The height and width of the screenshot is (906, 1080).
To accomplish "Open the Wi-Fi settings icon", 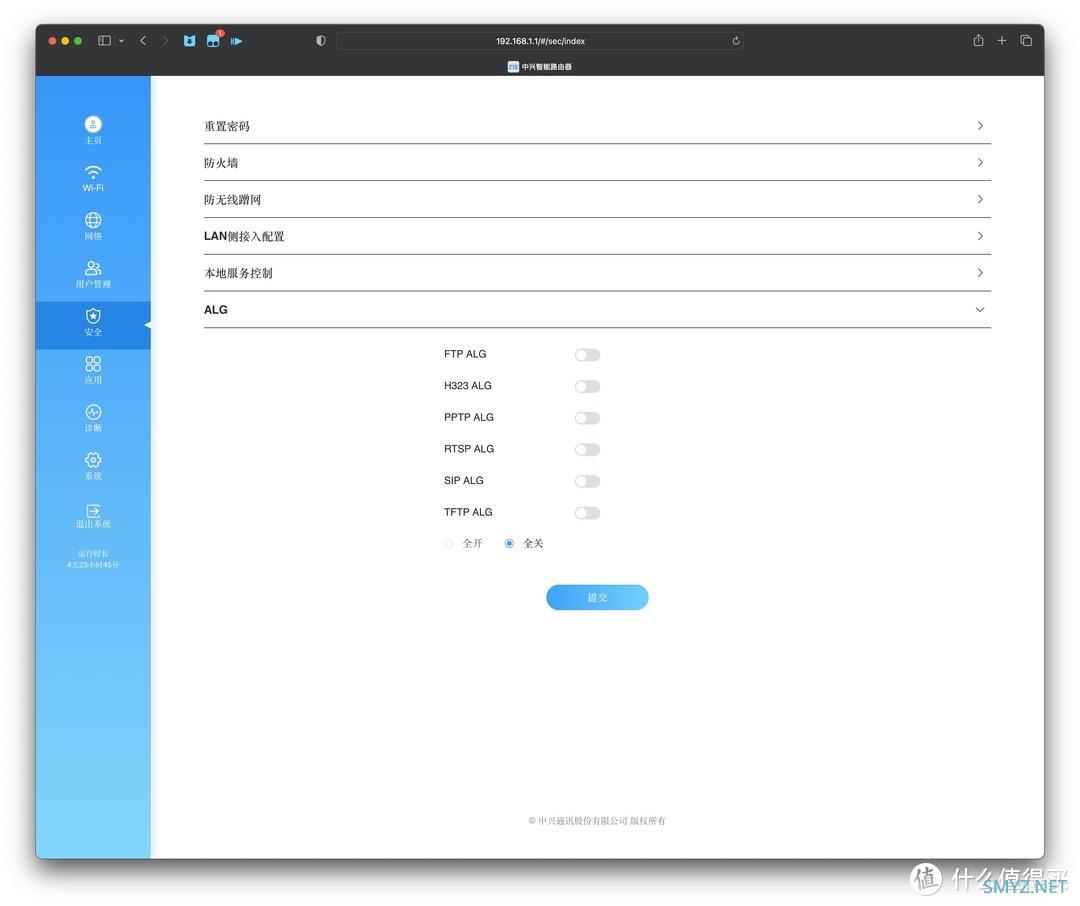I will click(93, 172).
